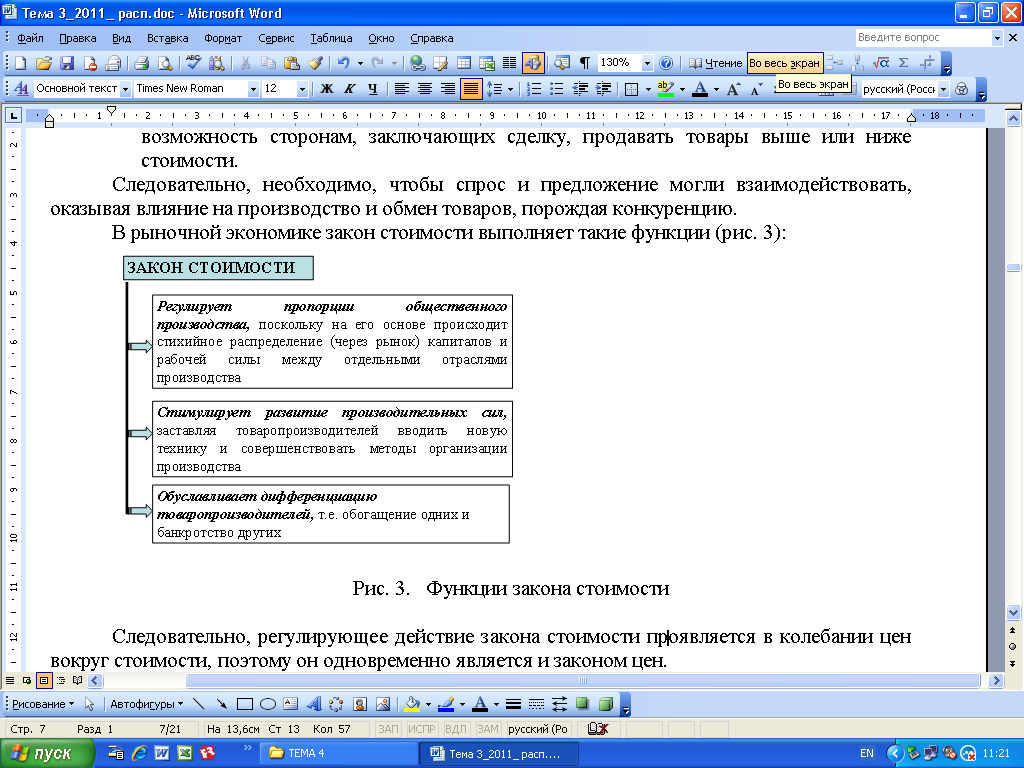Open the Вставка menu
This screenshot has width=1024, height=768.
coord(167,38)
